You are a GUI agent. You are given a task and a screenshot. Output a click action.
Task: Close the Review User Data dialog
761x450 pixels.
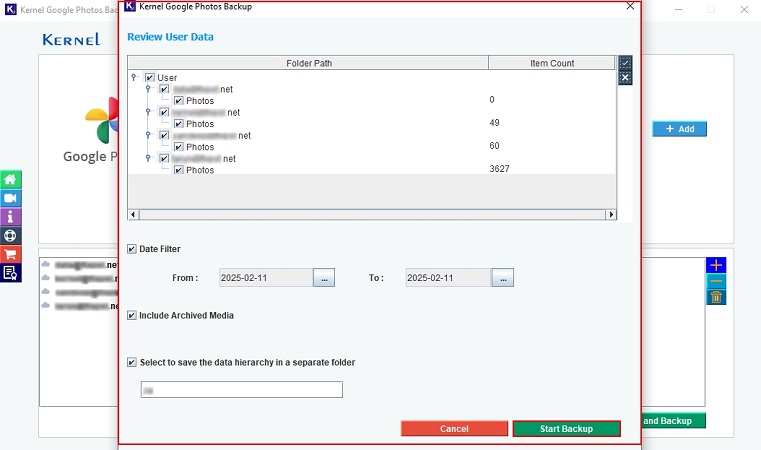click(x=630, y=6)
